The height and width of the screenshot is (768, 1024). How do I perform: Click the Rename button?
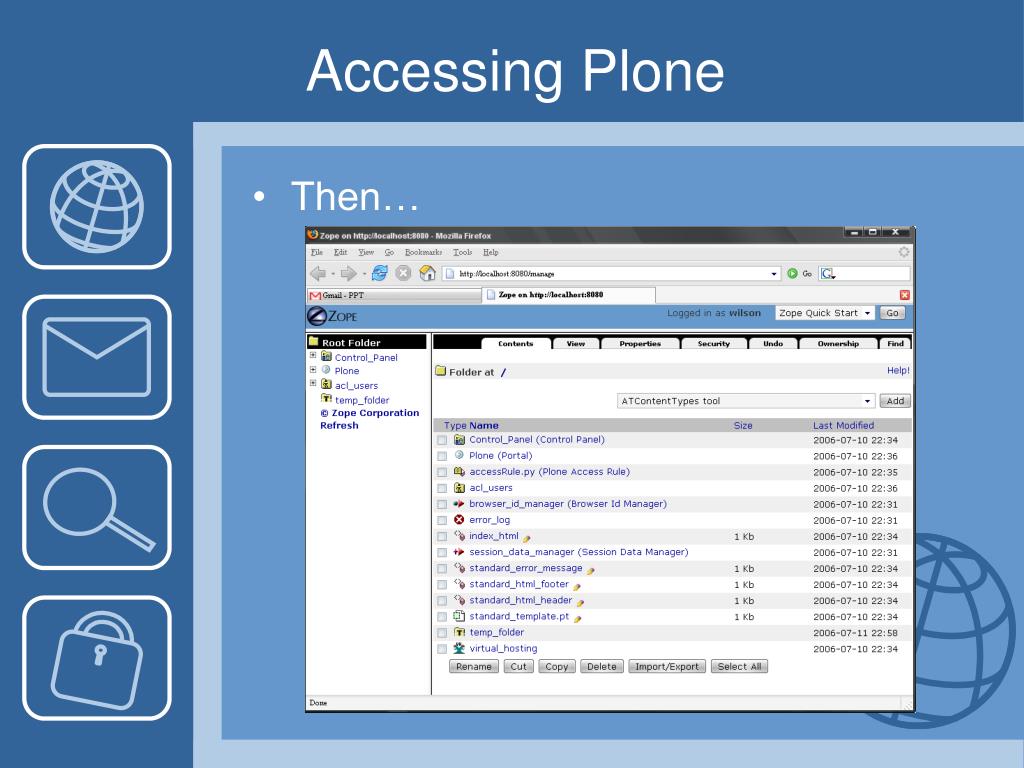pos(473,666)
